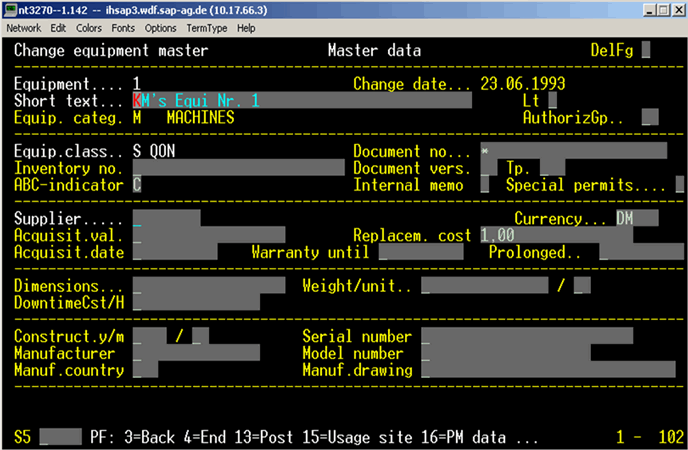The width and height of the screenshot is (688, 450).
Task: Open the Edit menu
Action: [x=58, y=28]
